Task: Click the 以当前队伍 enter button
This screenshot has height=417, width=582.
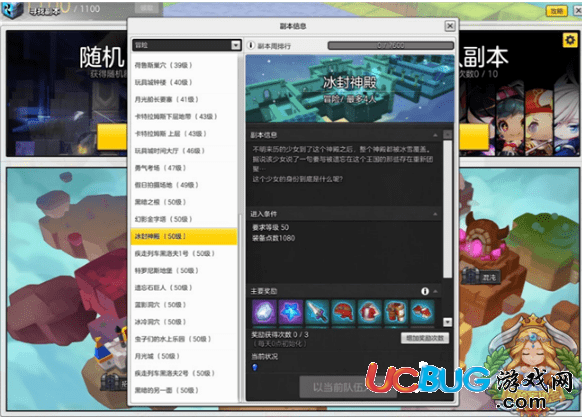Action: 348,387
